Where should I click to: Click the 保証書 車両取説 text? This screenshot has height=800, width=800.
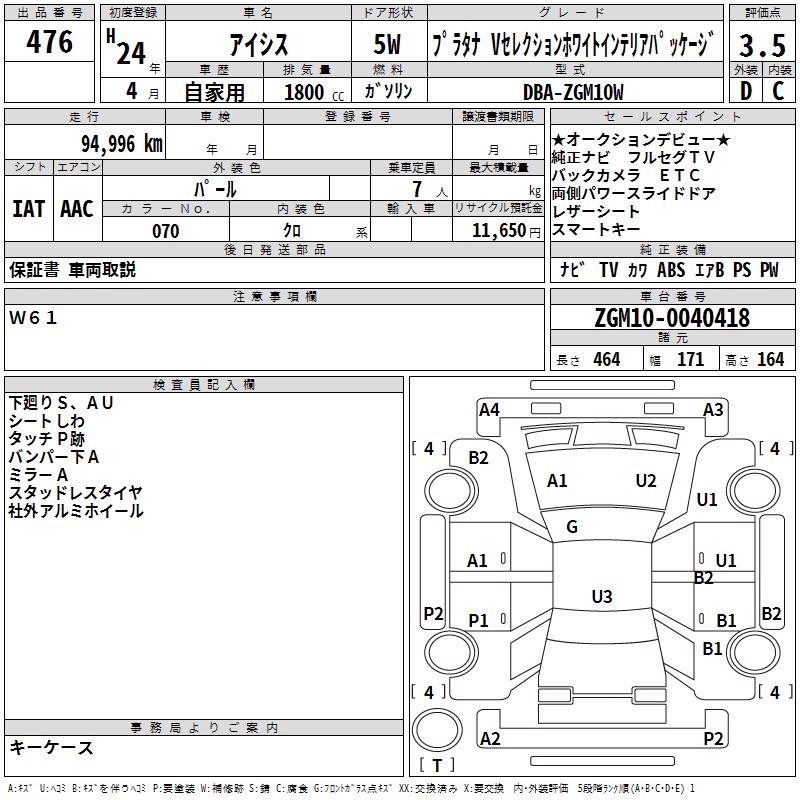tap(72, 269)
